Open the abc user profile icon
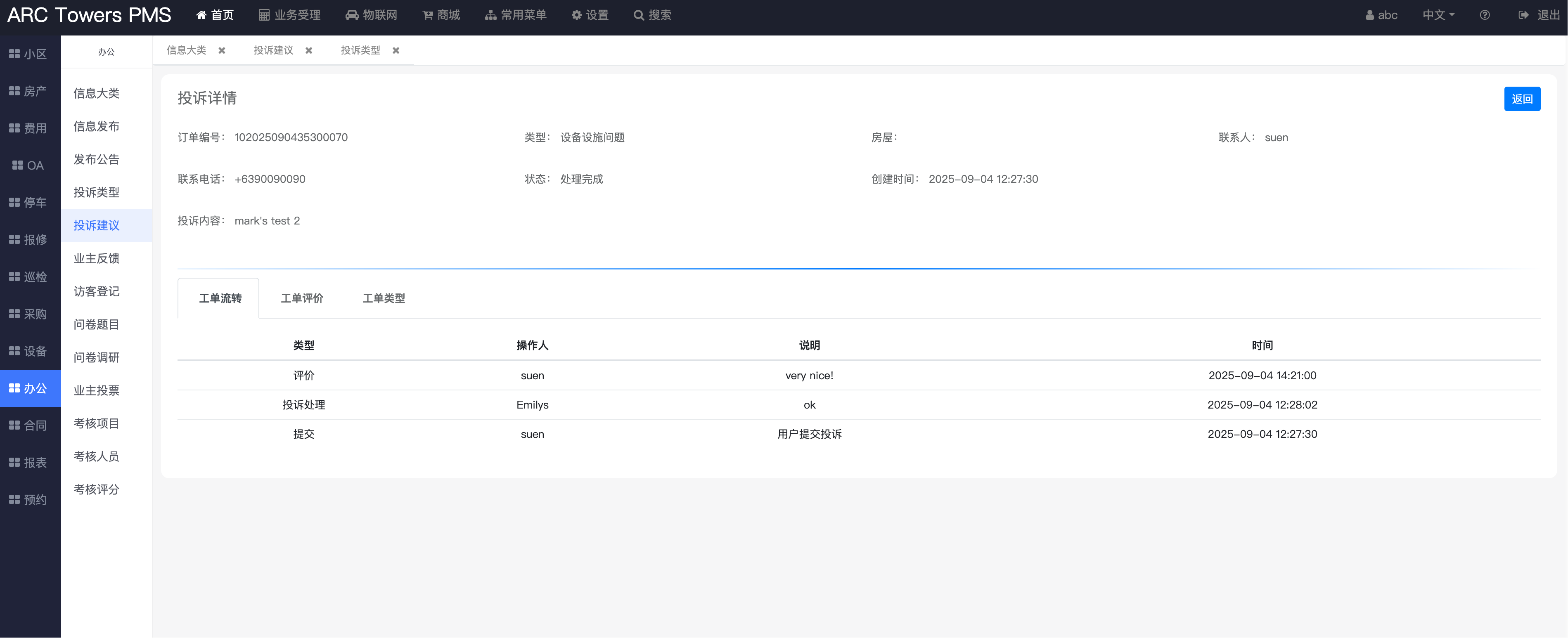1568x638 pixels. [1369, 15]
